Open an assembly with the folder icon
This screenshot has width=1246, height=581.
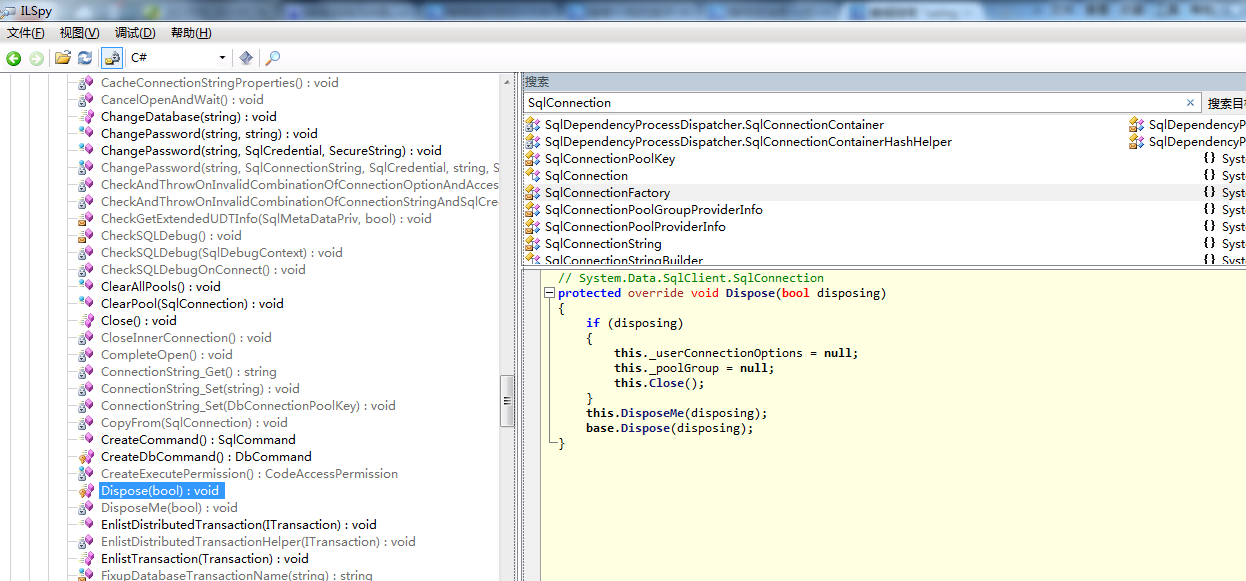pos(63,58)
